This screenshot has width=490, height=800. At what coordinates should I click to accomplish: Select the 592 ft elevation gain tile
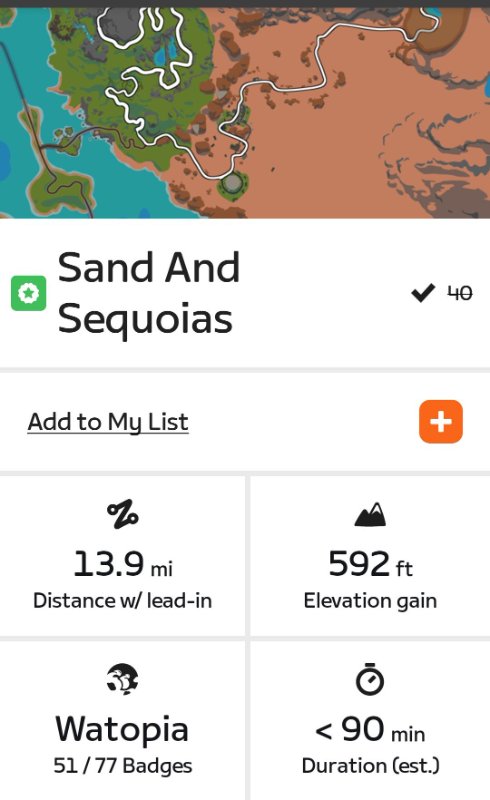370,556
